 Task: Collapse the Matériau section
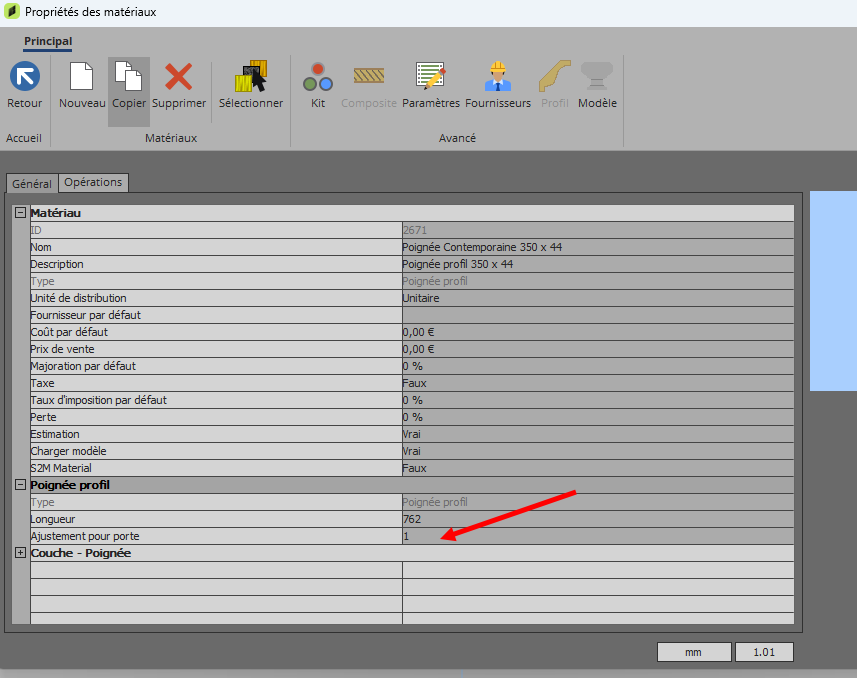pos(20,213)
